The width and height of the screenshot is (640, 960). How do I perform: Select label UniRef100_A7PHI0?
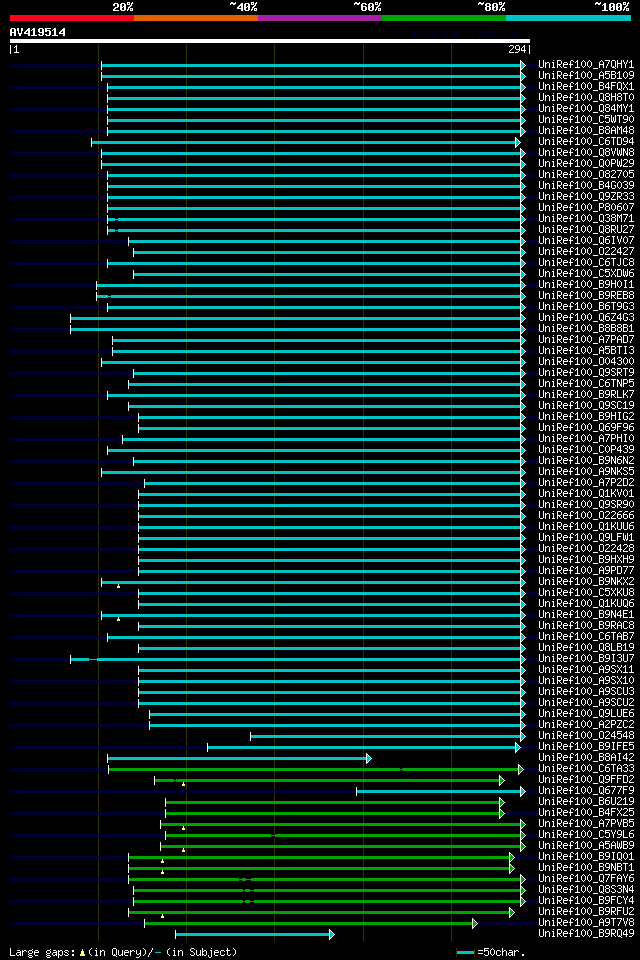tap(586, 439)
